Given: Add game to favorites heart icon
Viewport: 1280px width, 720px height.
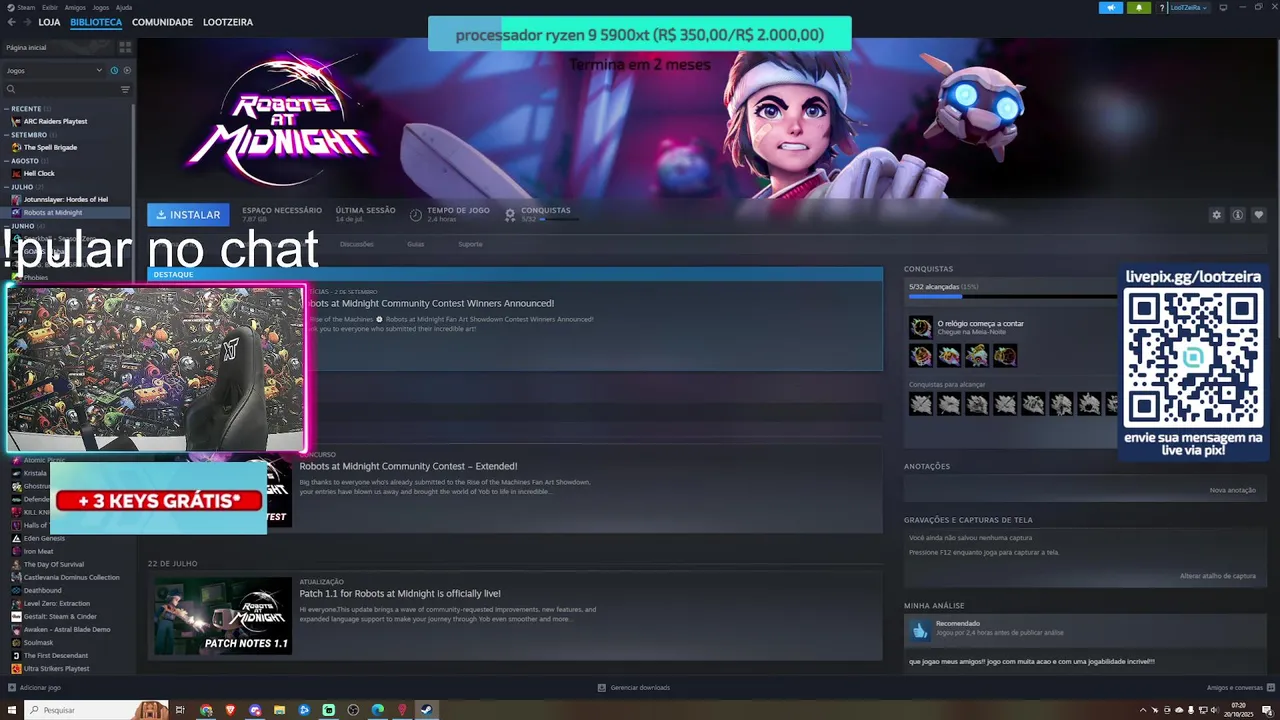Looking at the screenshot, I should click(x=1259, y=215).
